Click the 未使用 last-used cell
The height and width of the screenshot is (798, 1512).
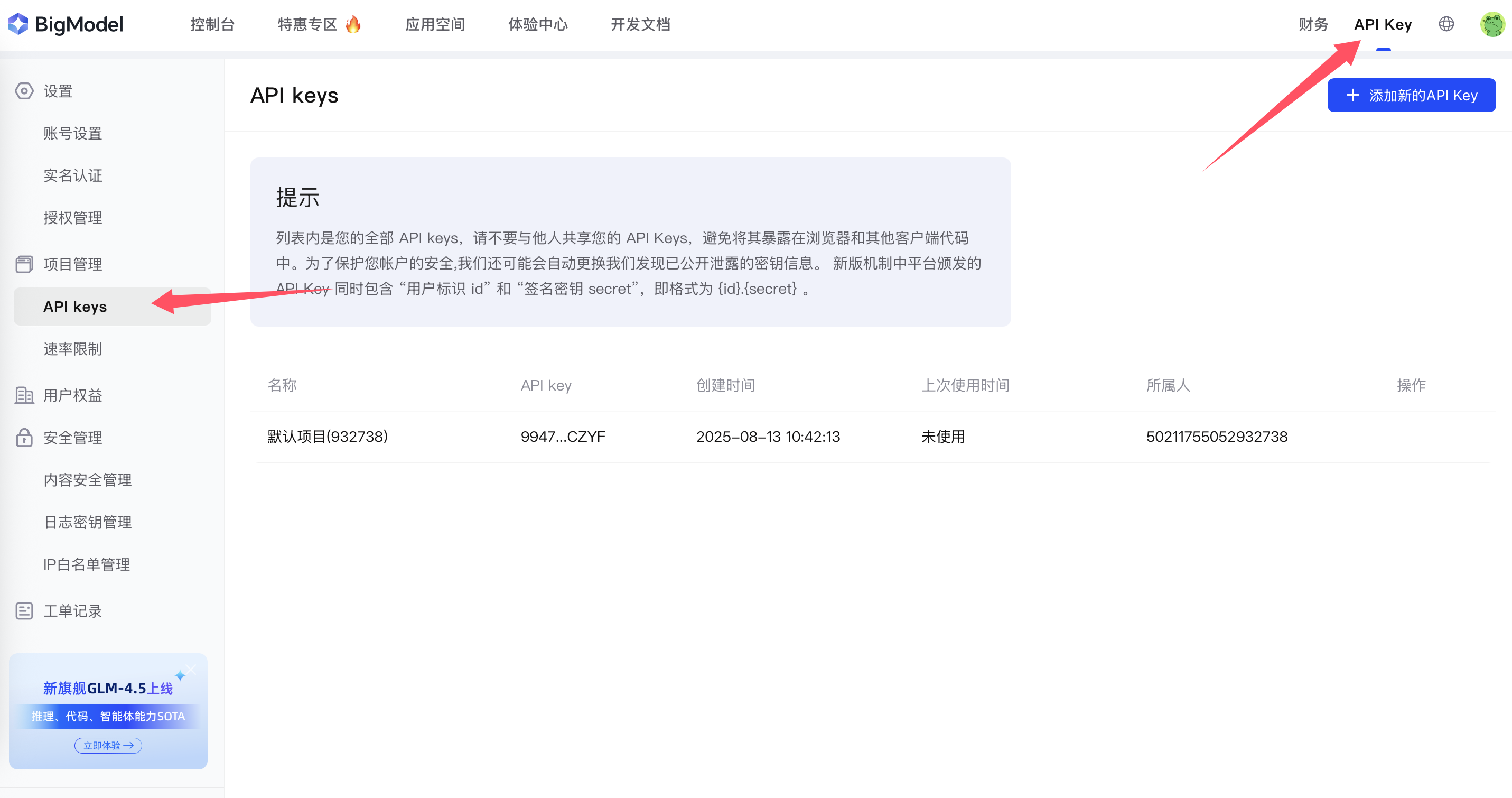click(x=943, y=437)
